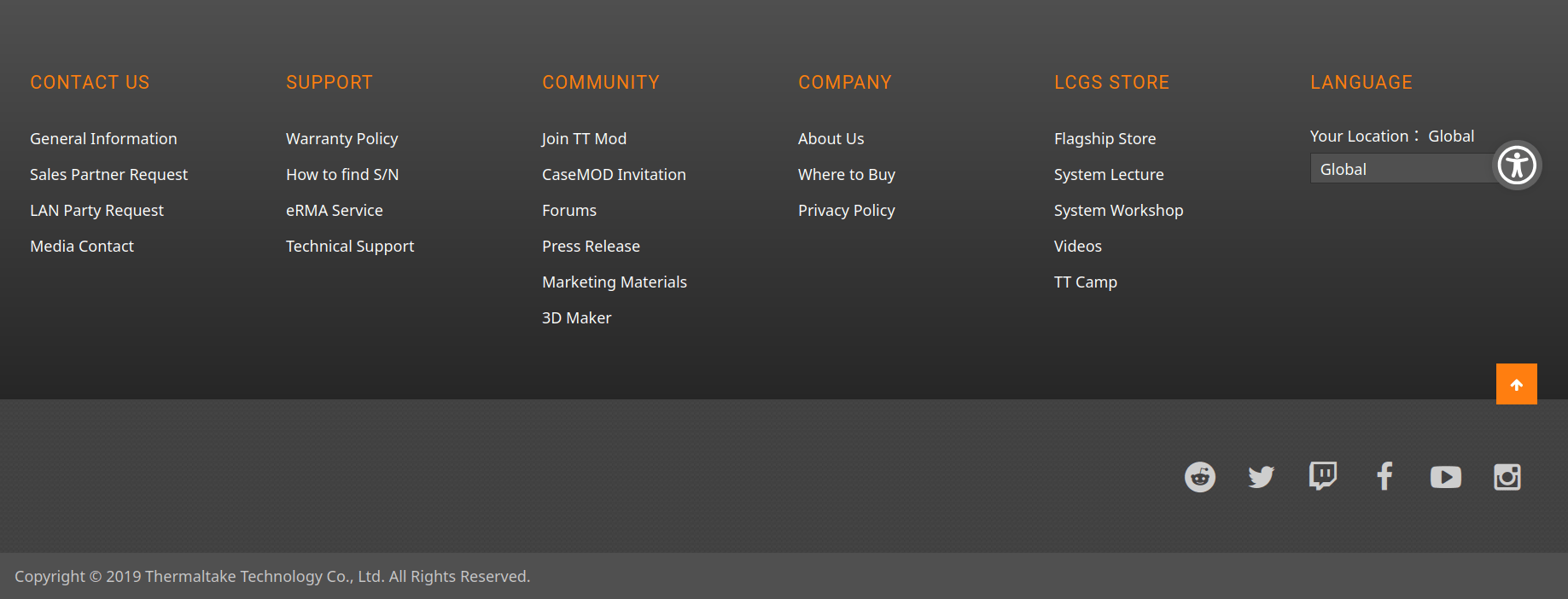Open the eRMA Service link

[x=334, y=210]
